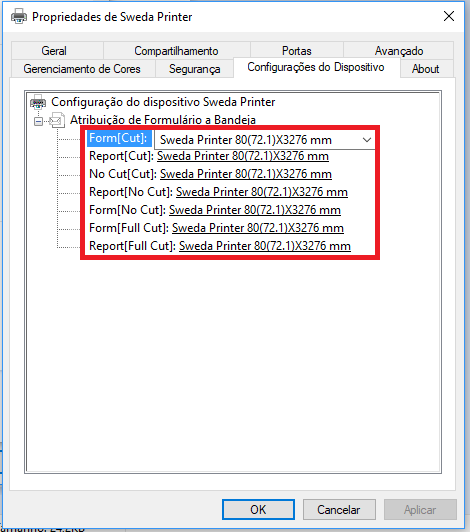Confirm with the OK button
Image resolution: width=470 pixels, height=532 pixels.
click(x=258, y=509)
